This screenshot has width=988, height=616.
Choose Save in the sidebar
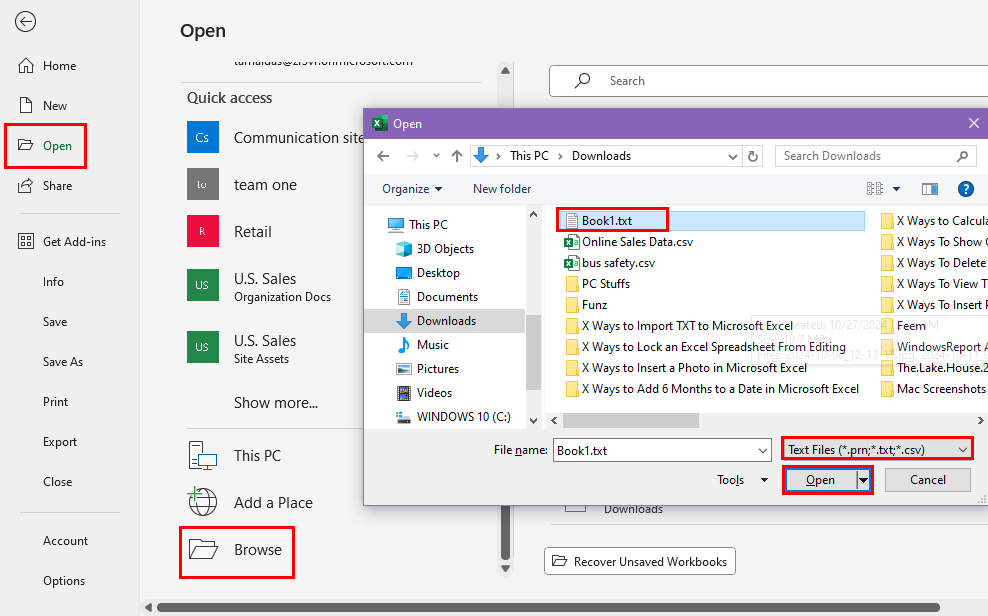55,322
